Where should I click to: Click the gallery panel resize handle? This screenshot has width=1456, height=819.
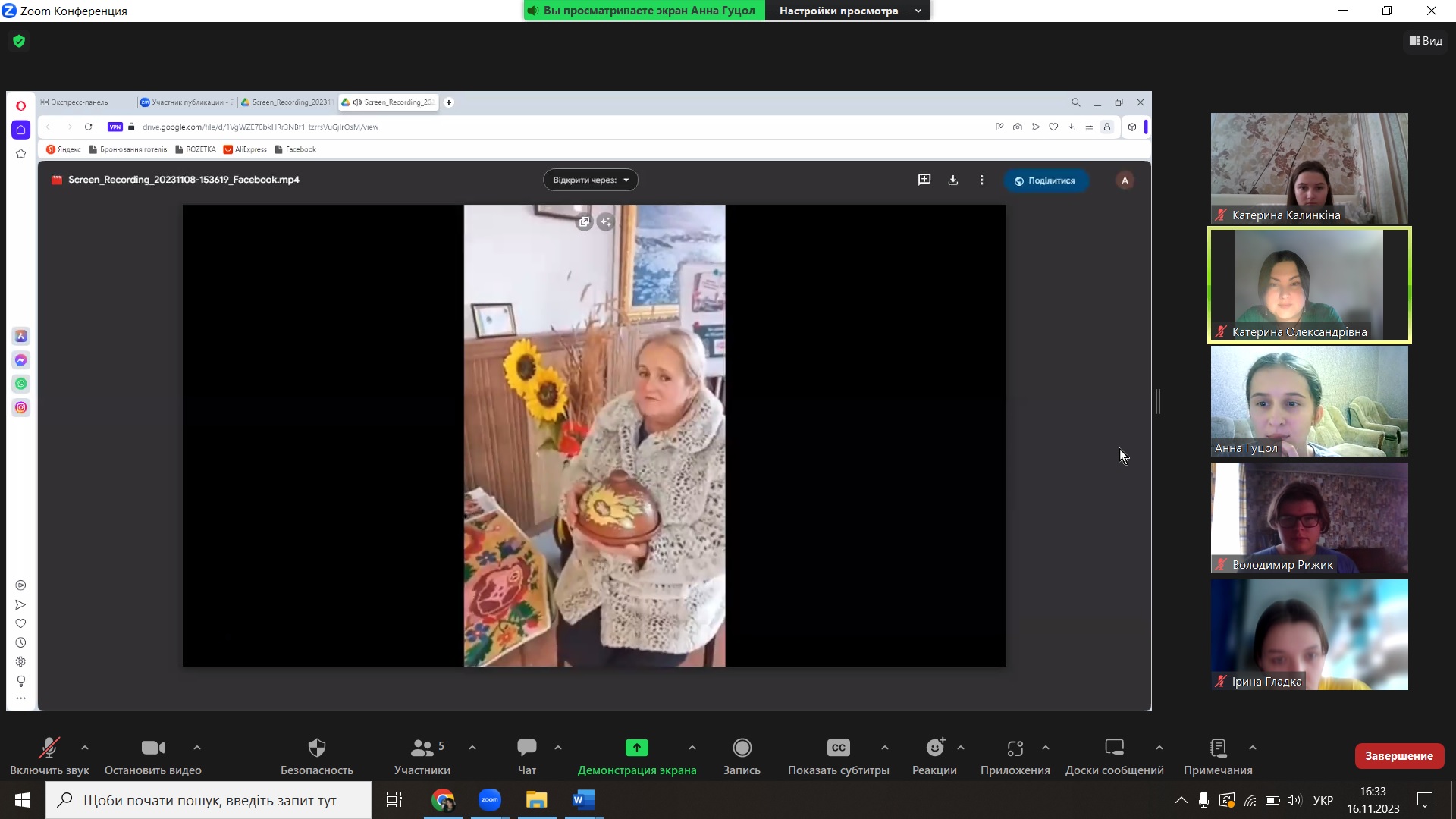pos(1158,401)
